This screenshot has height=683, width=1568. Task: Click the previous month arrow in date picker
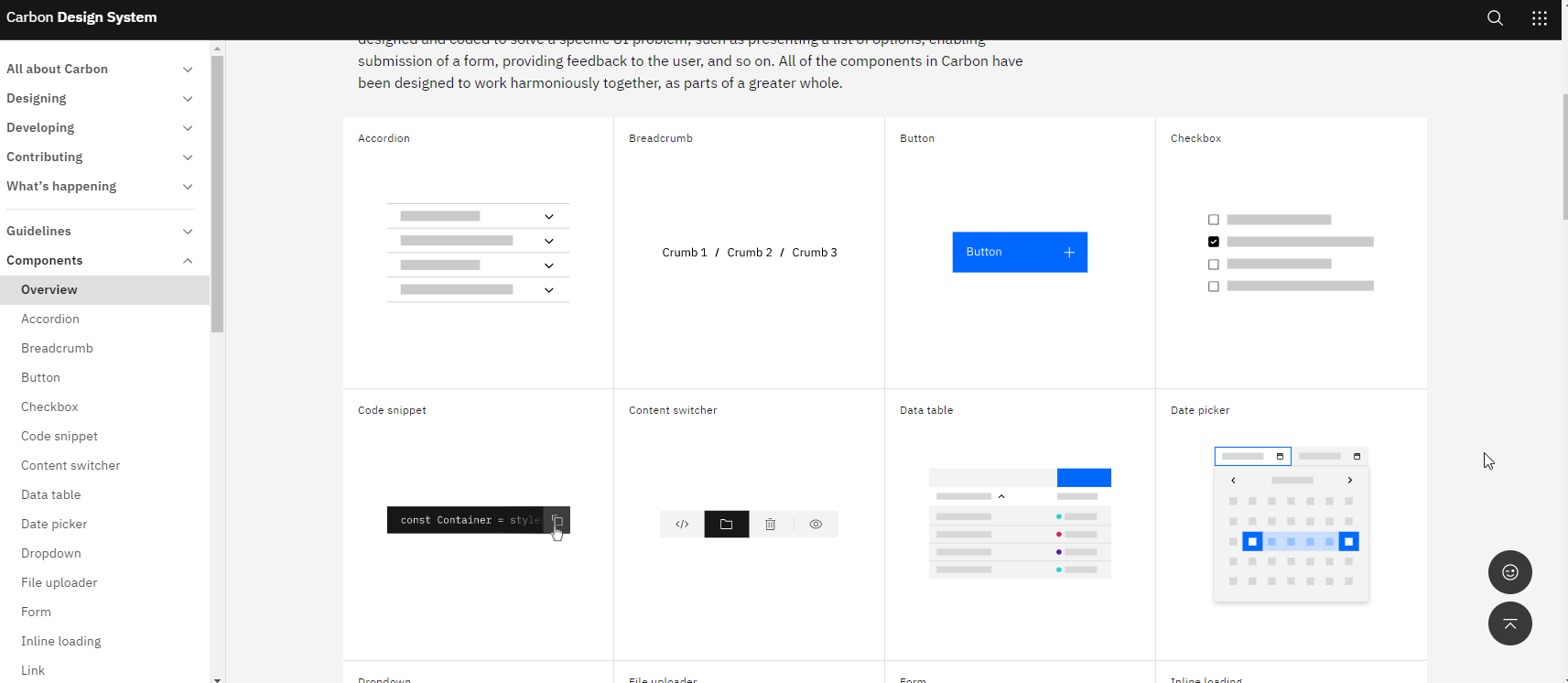click(1233, 481)
